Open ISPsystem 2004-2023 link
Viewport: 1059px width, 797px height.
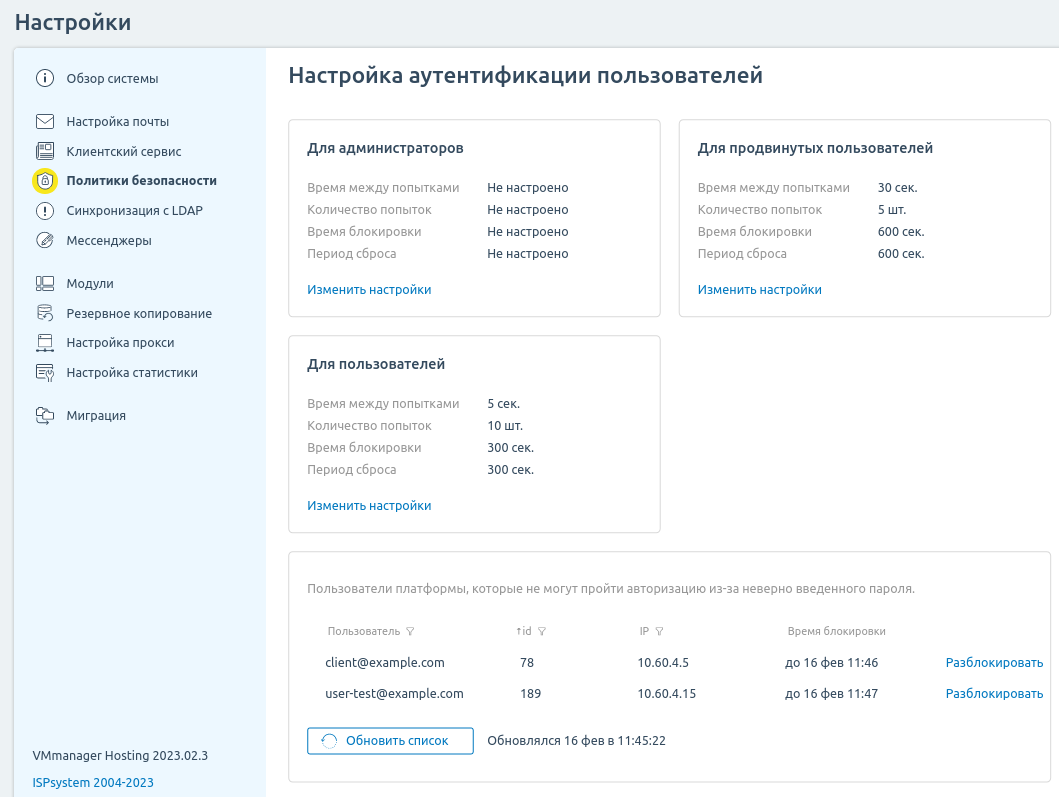coord(93,782)
